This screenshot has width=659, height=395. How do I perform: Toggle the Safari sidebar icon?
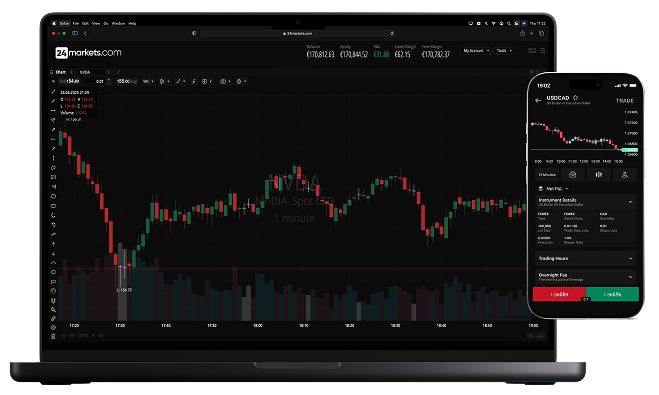75,33
